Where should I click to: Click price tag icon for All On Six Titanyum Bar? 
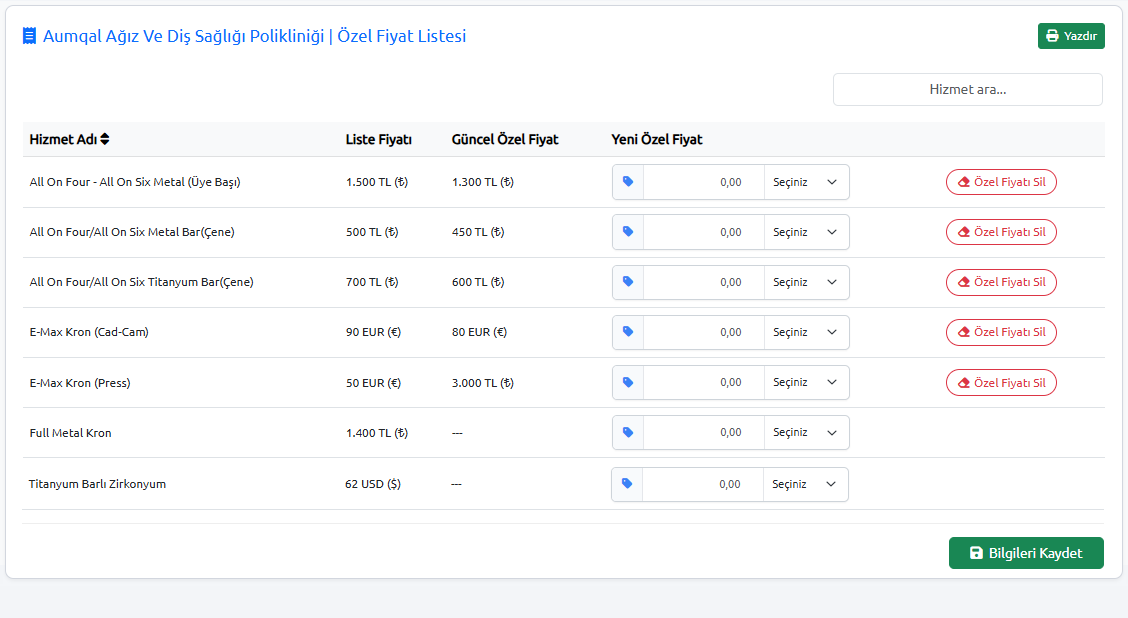tap(628, 282)
